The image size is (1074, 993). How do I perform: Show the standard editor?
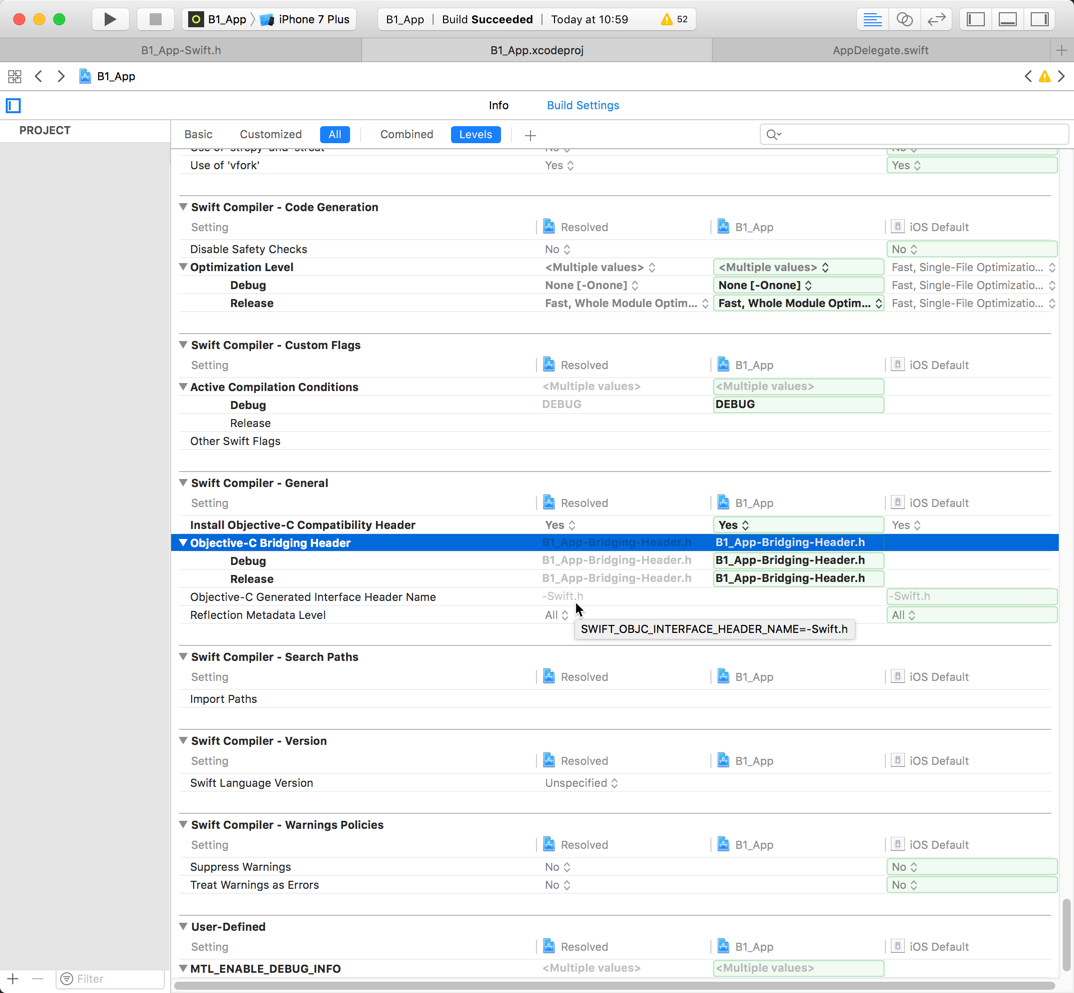[x=872, y=19]
